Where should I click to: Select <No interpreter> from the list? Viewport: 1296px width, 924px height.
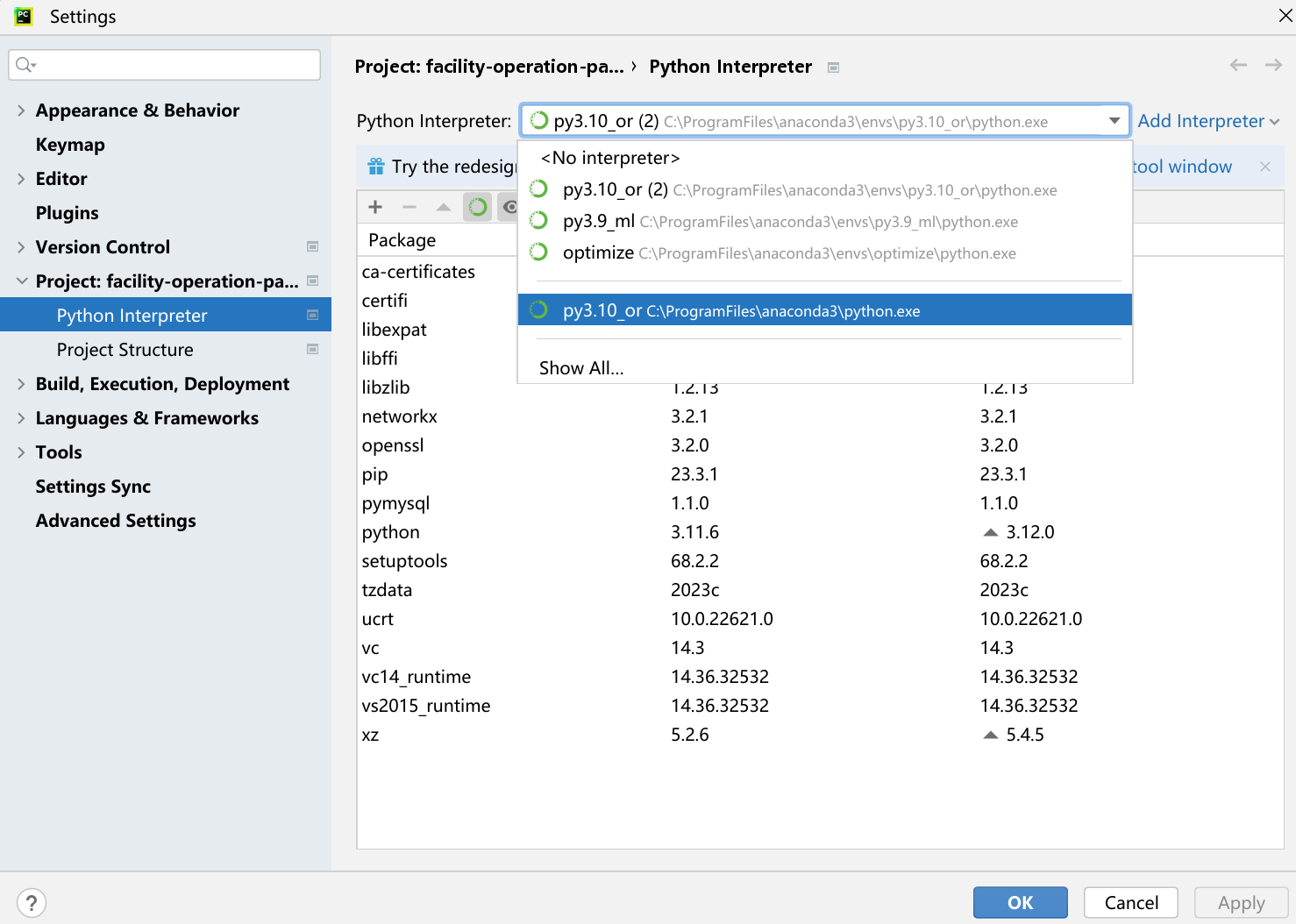824,158
